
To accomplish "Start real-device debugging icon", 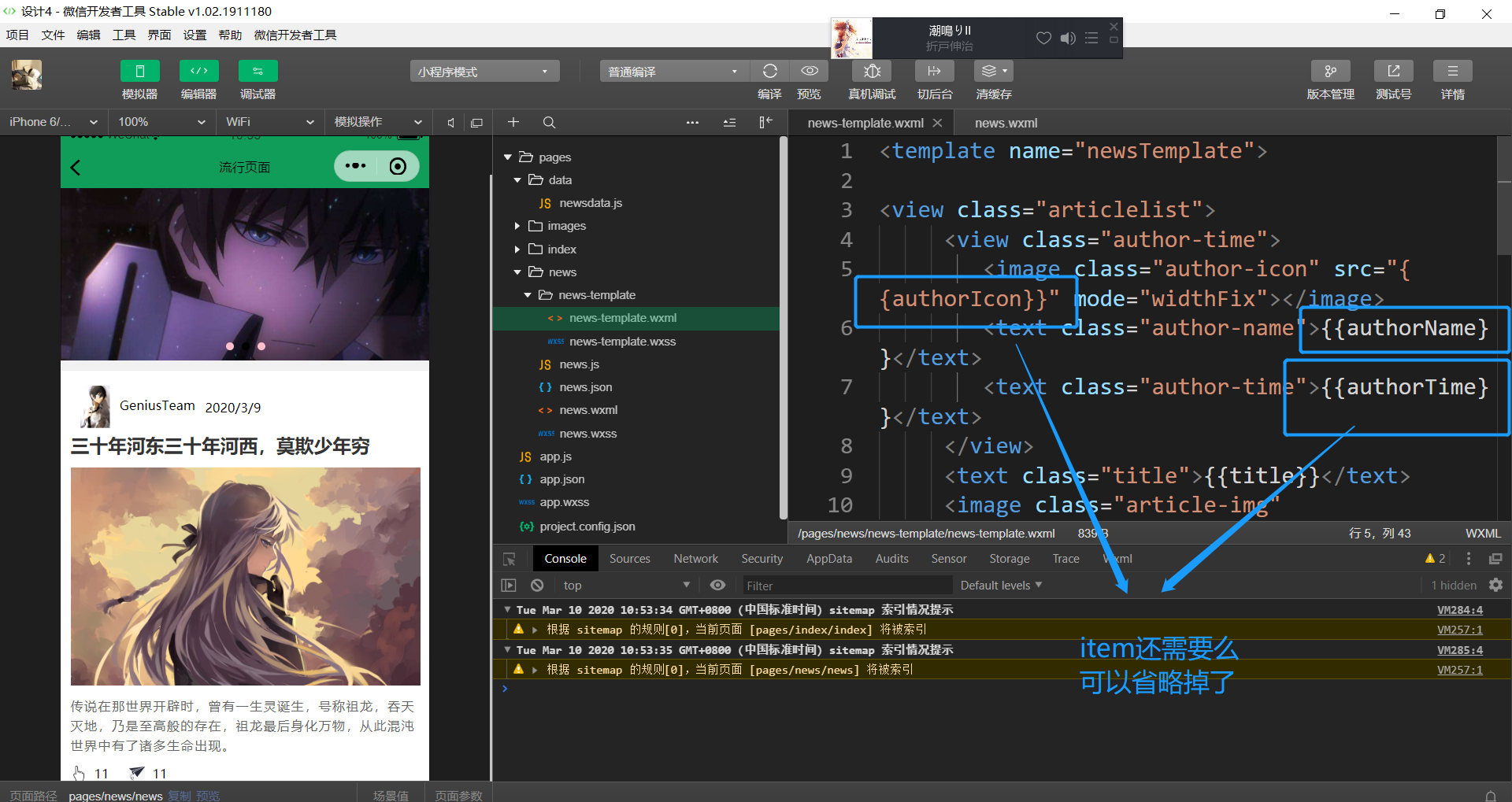I will pos(872,71).
